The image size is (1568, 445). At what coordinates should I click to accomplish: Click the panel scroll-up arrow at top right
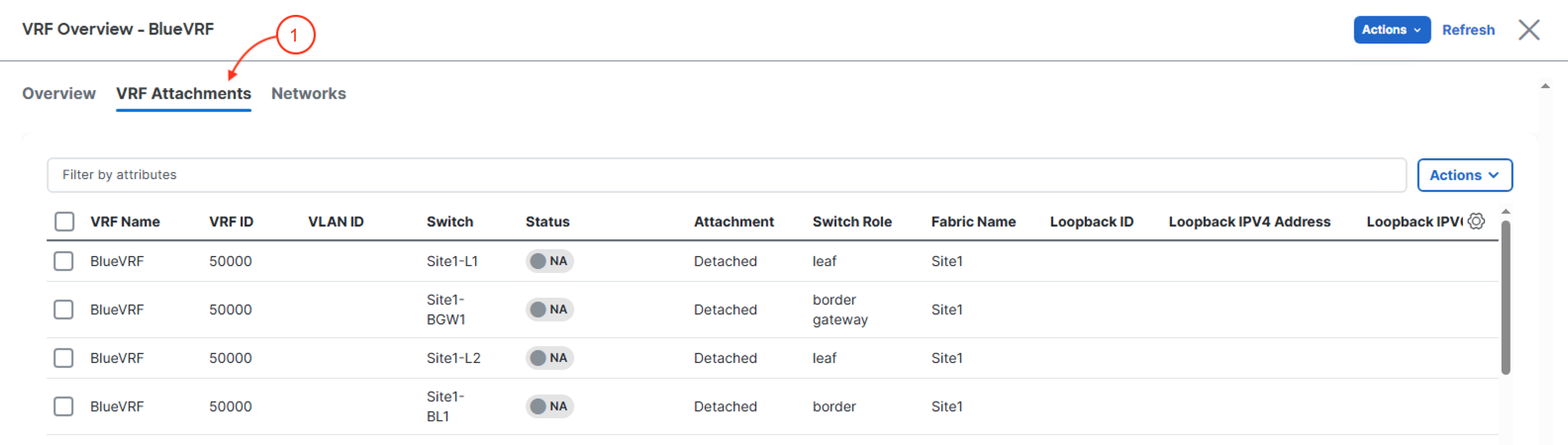[1545, 87]
